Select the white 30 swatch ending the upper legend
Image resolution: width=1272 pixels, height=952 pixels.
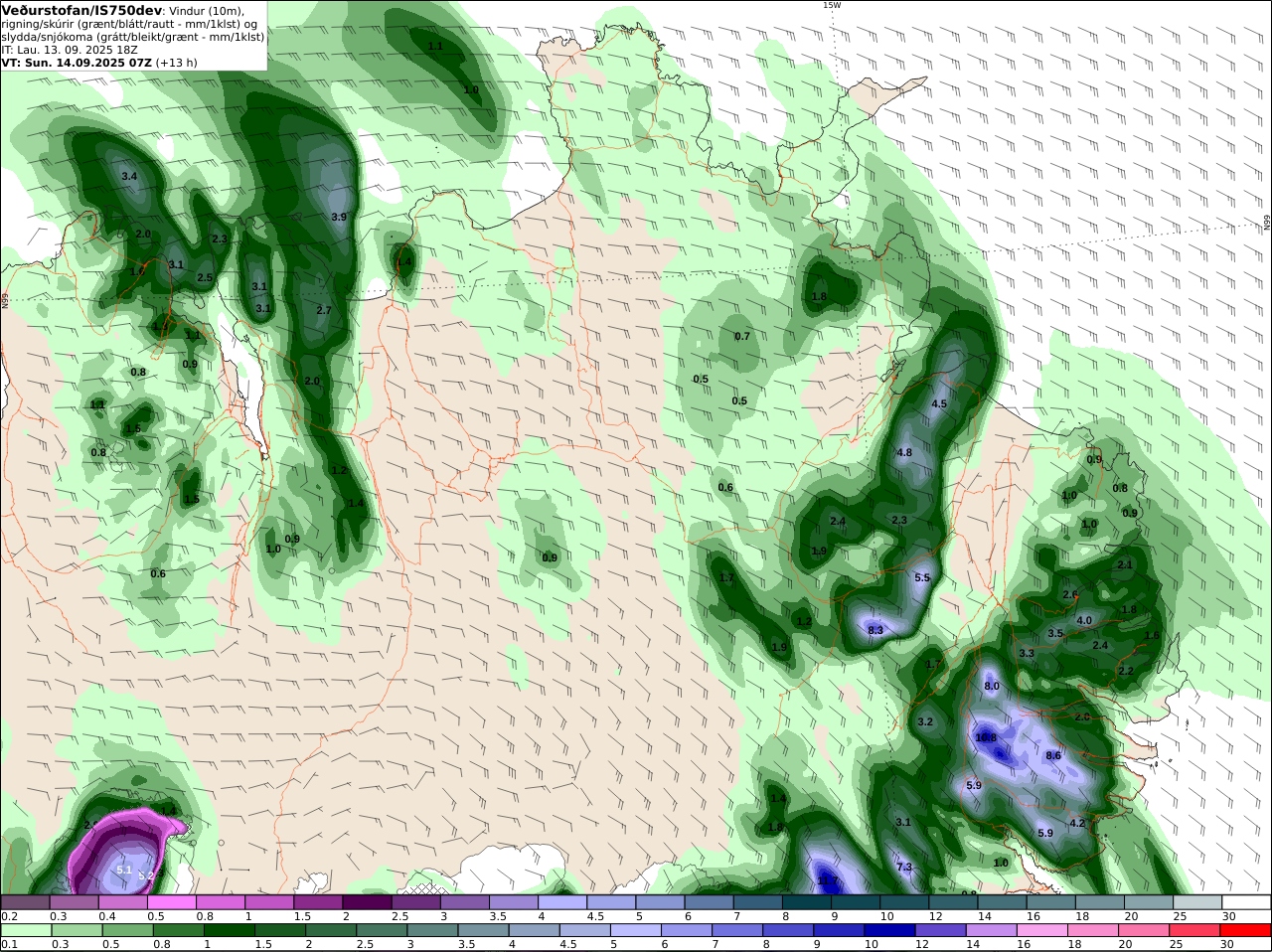pyautogui.click(x=1247, y=902)
